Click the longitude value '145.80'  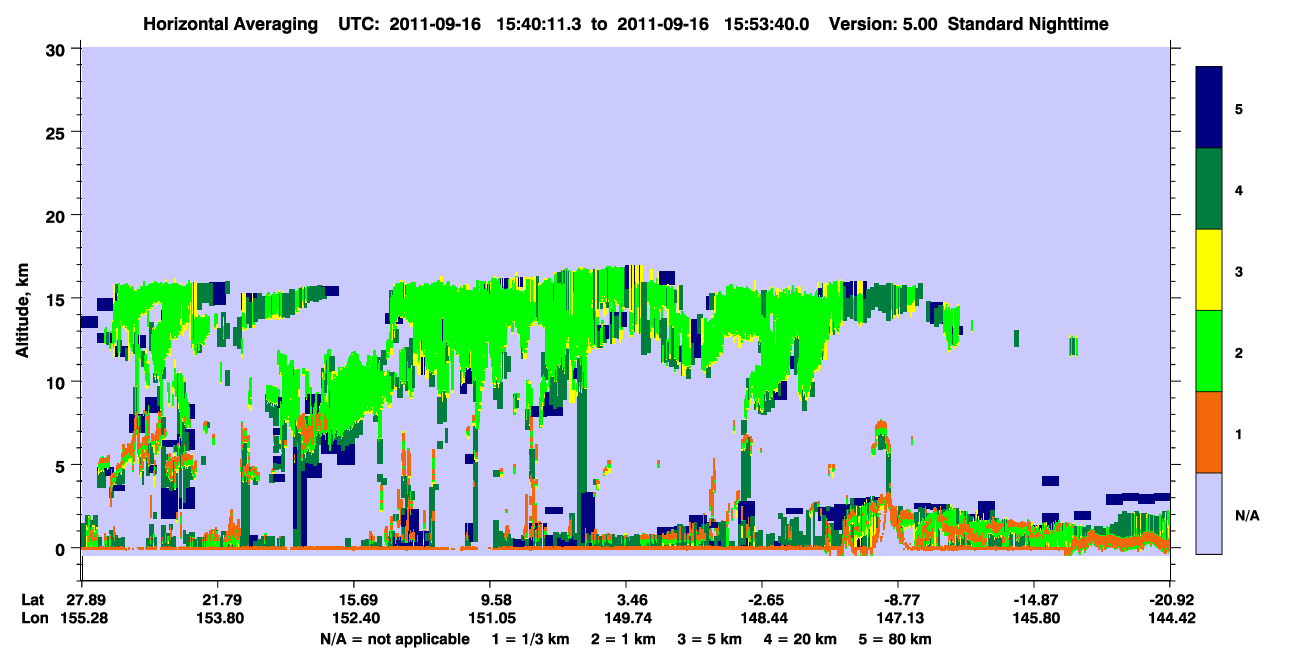(x=1034, y=619)
